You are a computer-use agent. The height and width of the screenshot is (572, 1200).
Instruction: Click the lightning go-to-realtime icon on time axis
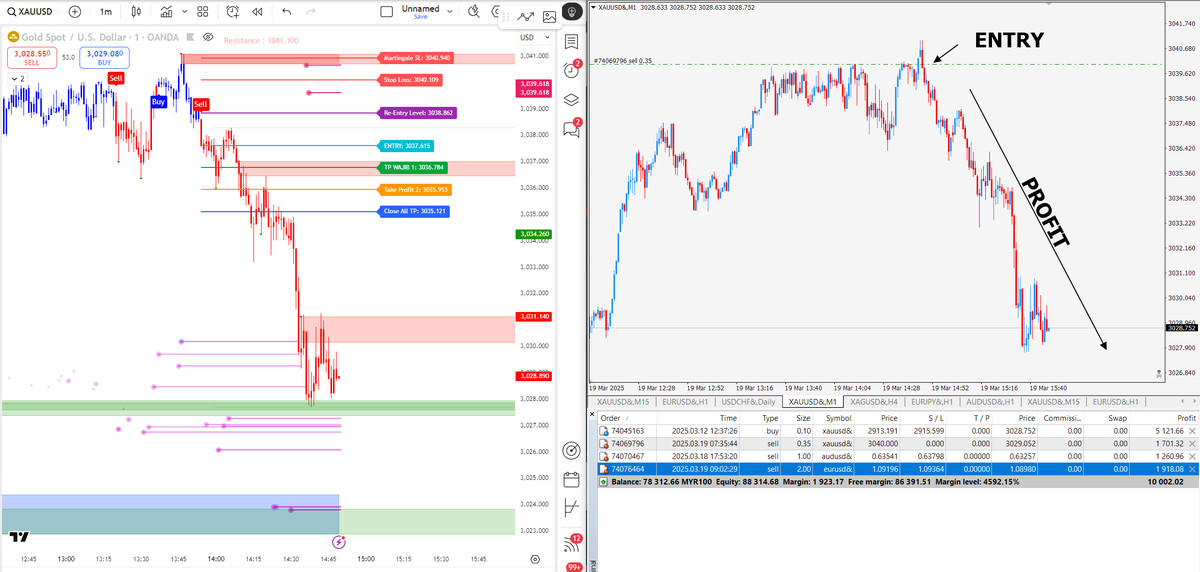tap(339, 541)
